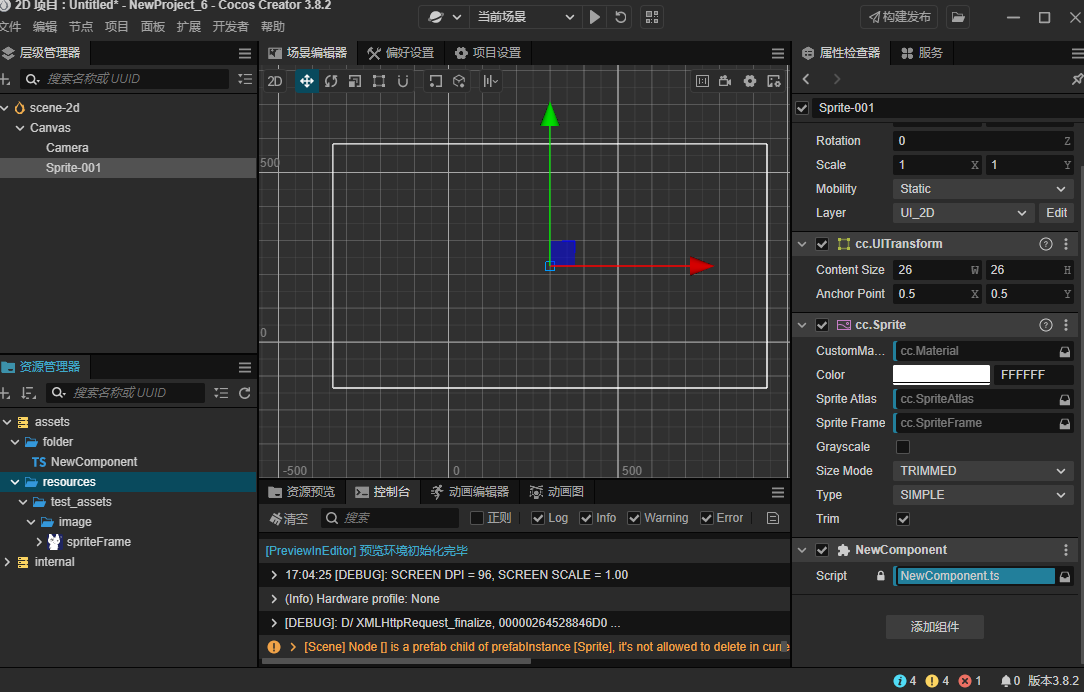The width and height of the screenshot is (1084, 692).
Task: Toggle the Grayscale checkbox
Action: point(903,447)
